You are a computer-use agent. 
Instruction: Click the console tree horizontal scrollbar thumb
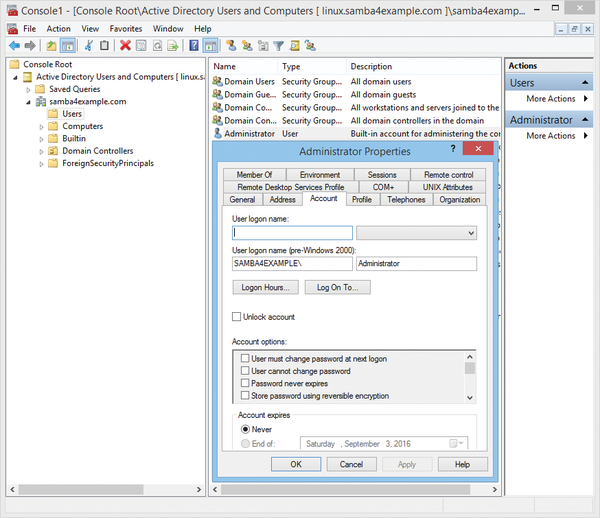(x=81, y=489)
